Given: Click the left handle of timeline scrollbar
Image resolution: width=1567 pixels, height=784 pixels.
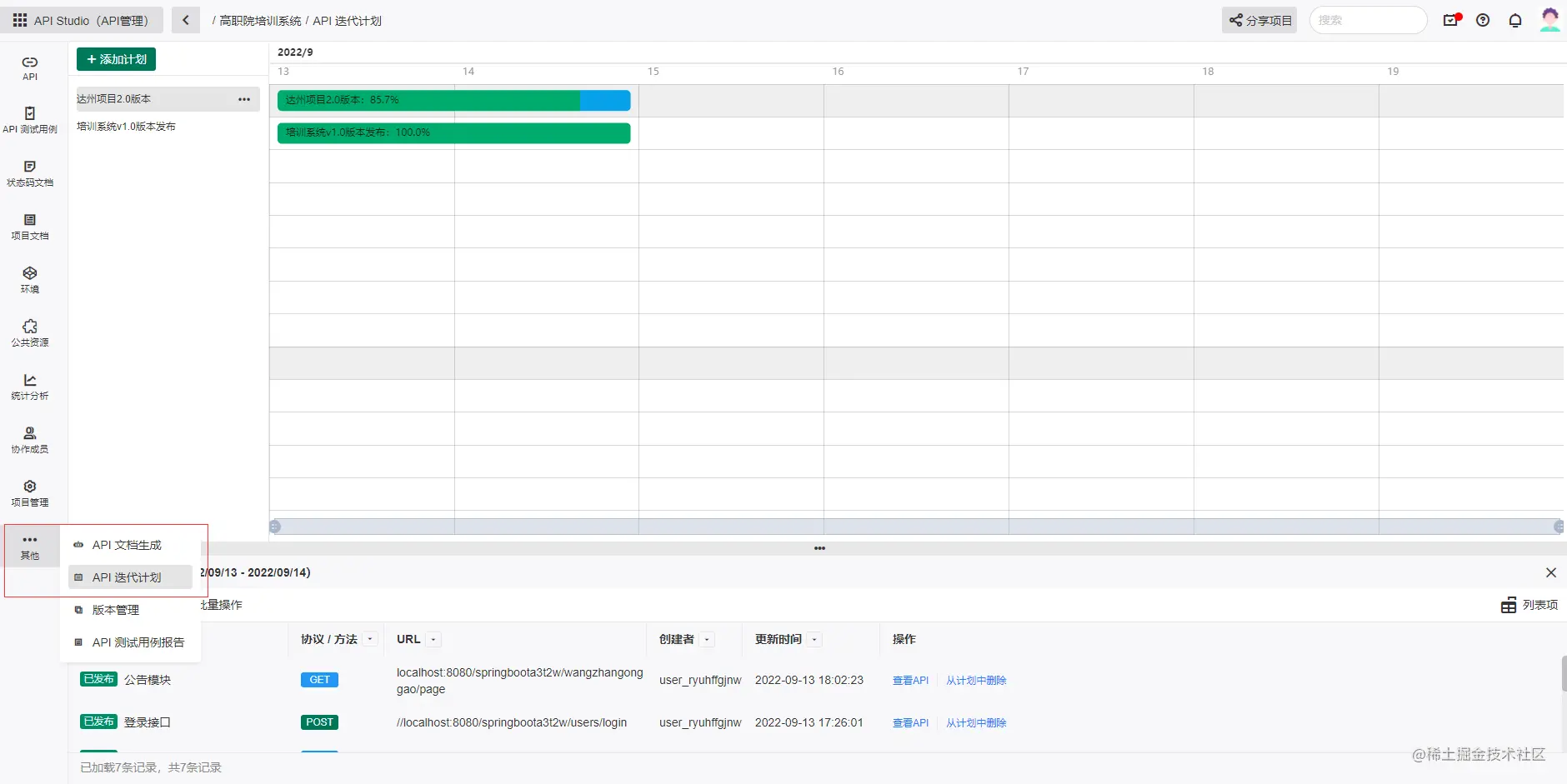Looking at the screenshot, I should point(275,527).
